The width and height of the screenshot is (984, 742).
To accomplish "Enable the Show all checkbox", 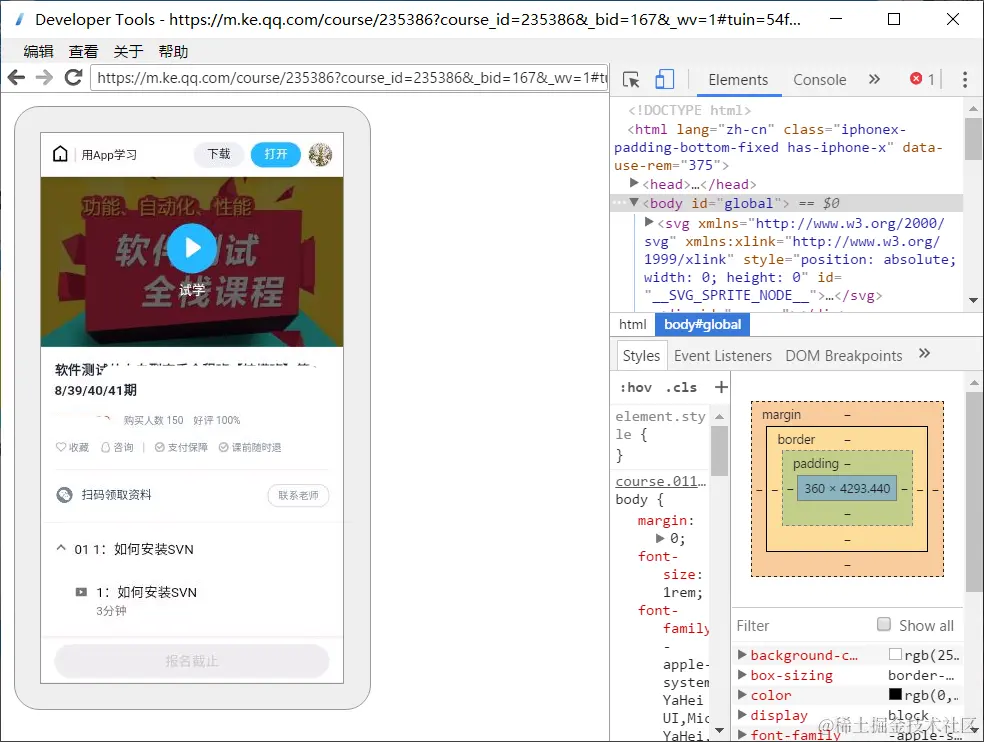I will click(884, 624).
